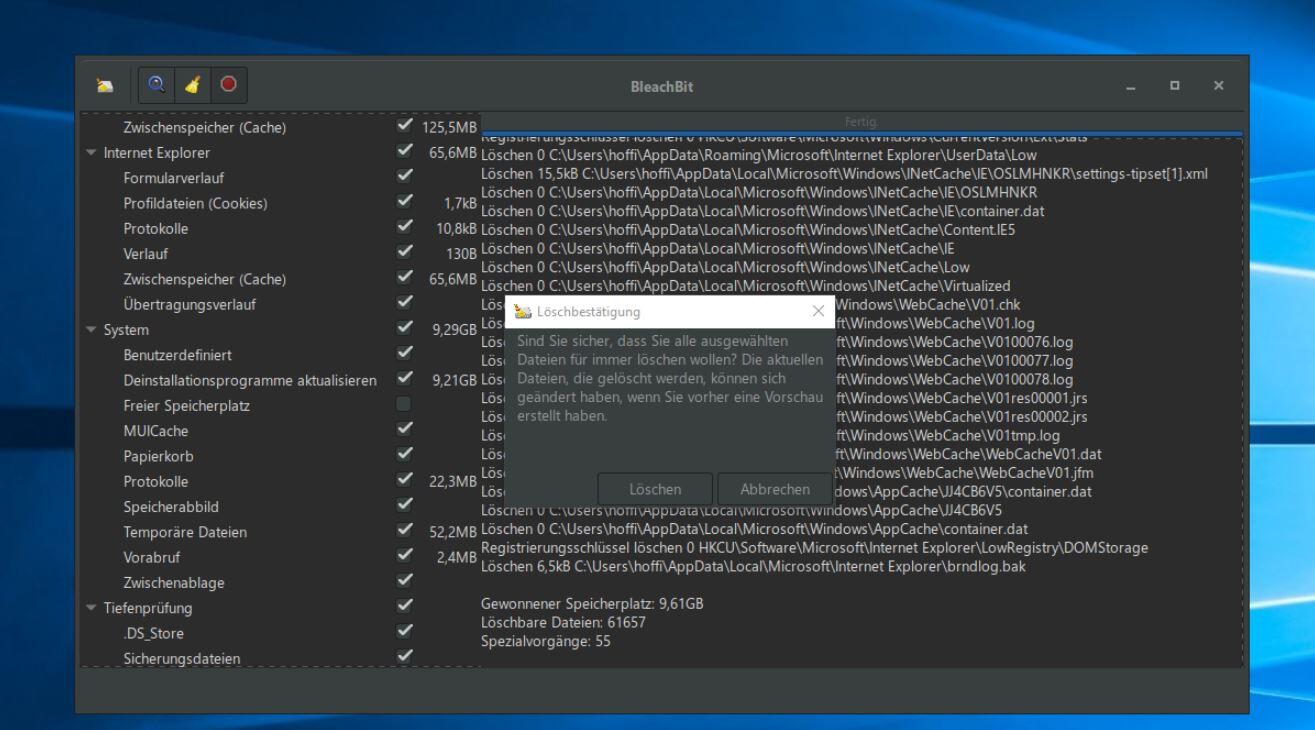The image size is (1315, 730).
Task: Collapse the Tiefenprüfung tree group
Action: pyautogui.click(x=93, y=607)
